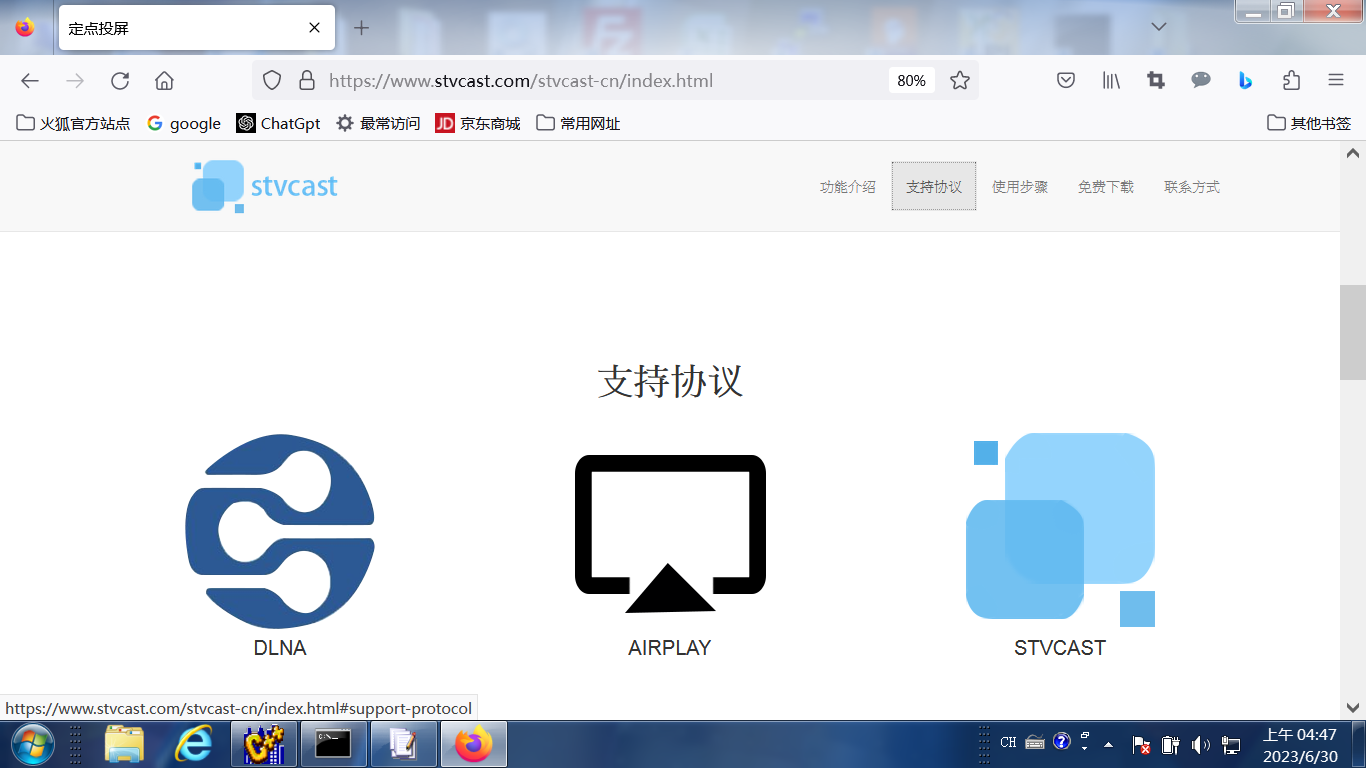Open the network icon in system tray
The image size is (1366, 768).
(1231, 744)
